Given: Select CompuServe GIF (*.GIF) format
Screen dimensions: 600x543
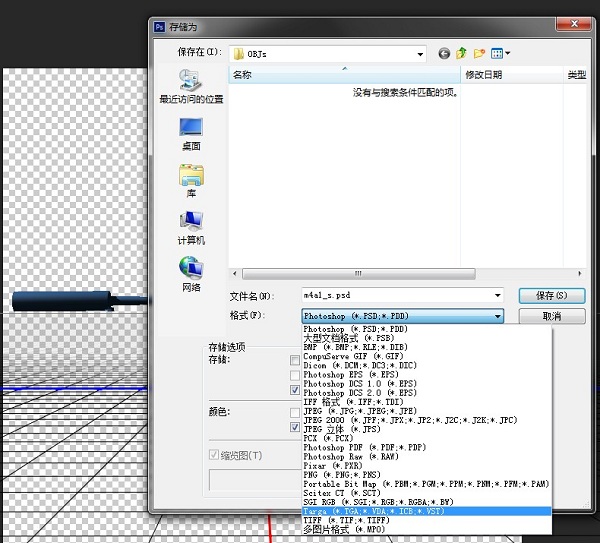Looking at the screenshot, I should coord(427,357).
